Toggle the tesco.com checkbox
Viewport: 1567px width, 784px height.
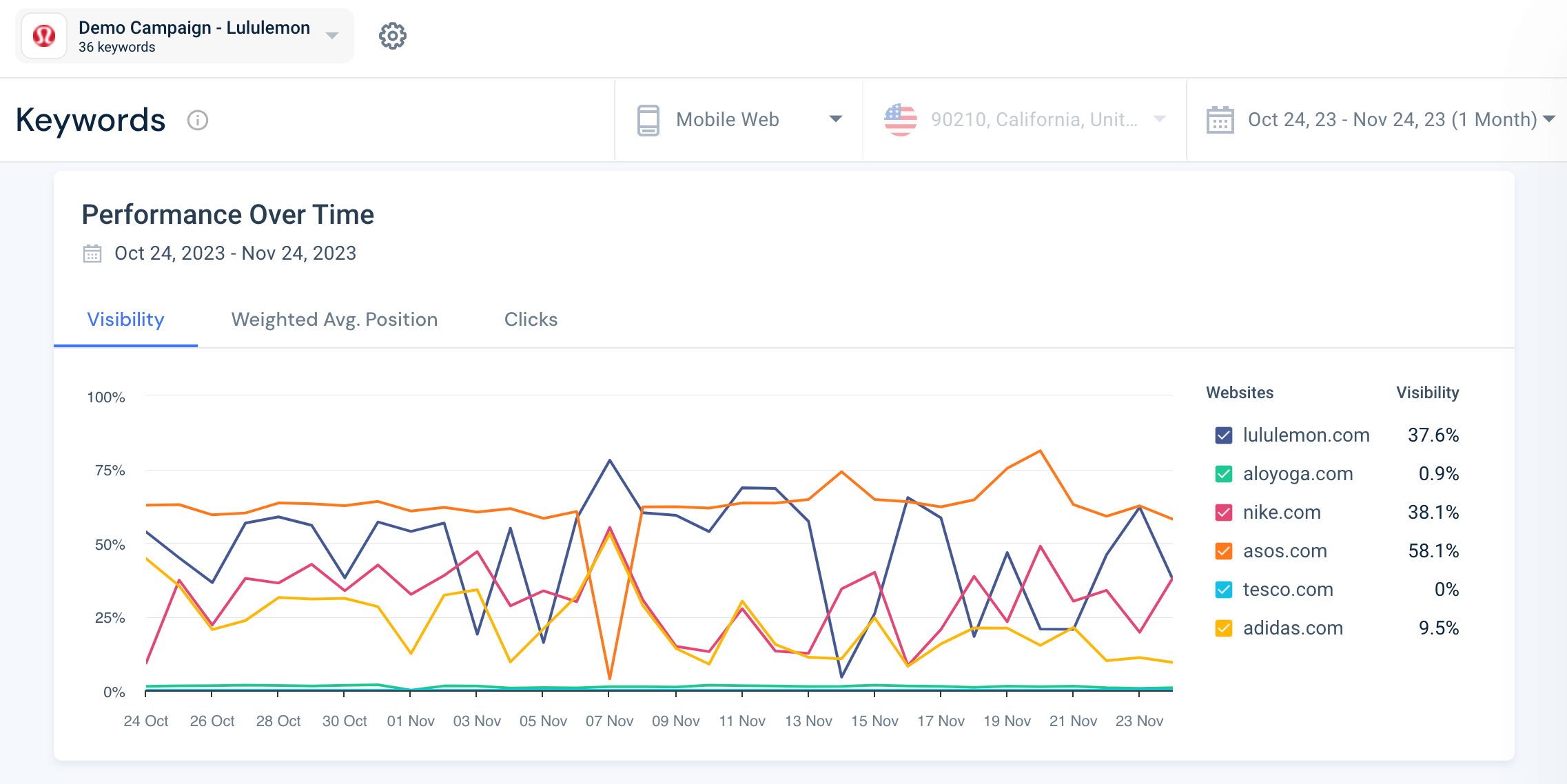(x=1223, y=590)
